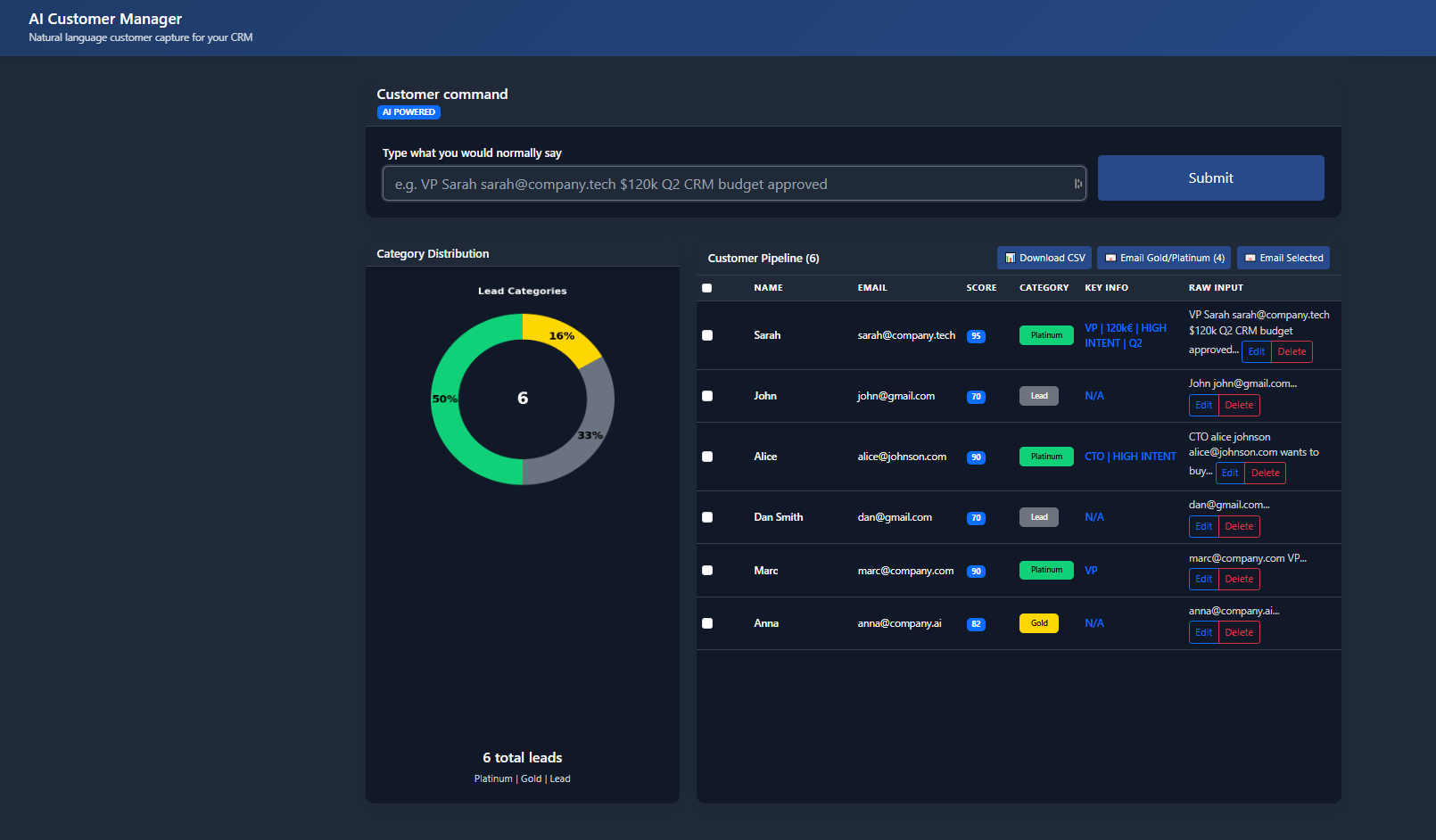
Task: Click John's Lead category badge
Action: coord(1038,395)
